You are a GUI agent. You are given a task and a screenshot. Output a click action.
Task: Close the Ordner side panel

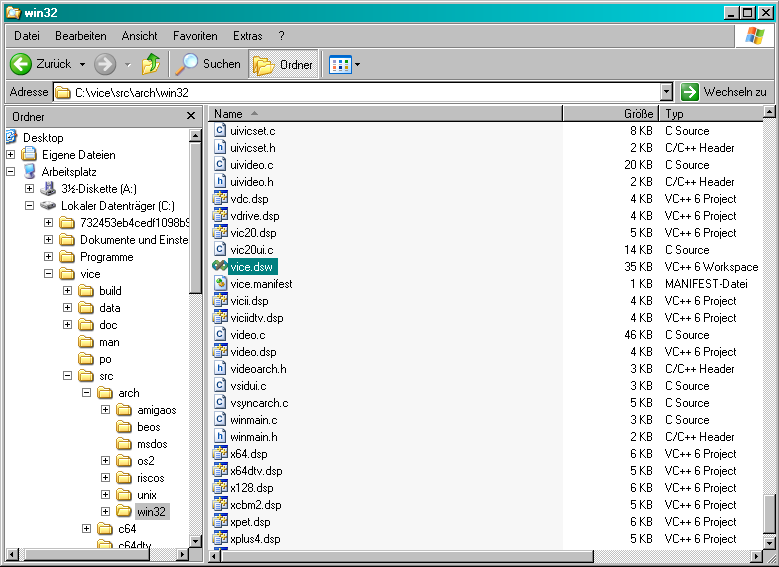(x=191, y=116)
